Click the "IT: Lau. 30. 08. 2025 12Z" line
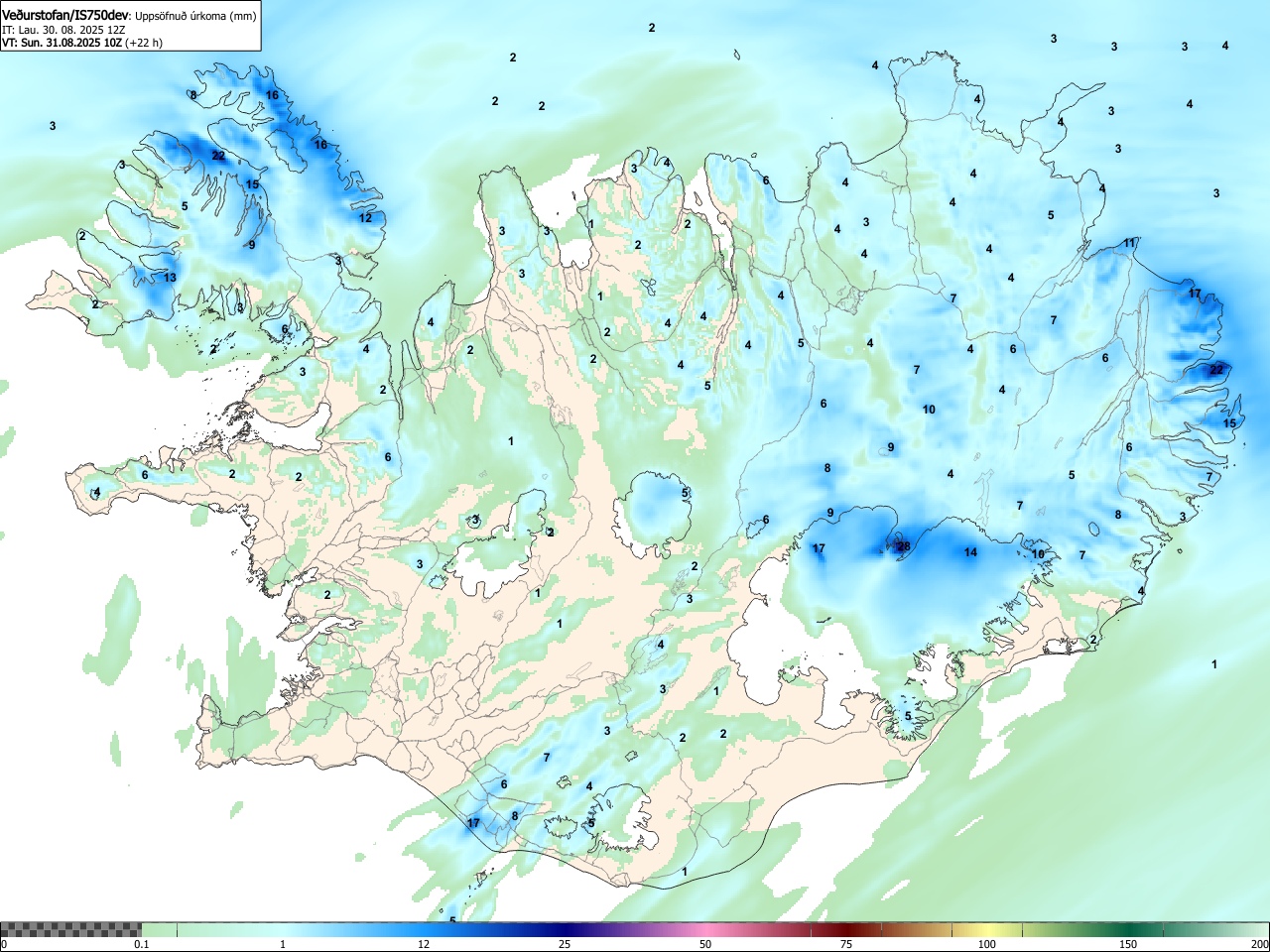 click(x=63, y=30)
